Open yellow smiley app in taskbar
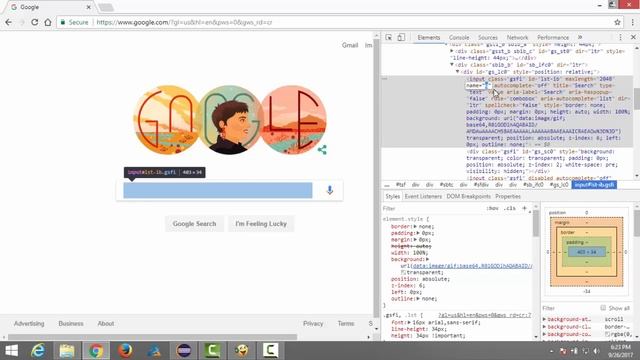 click(242, 351)
